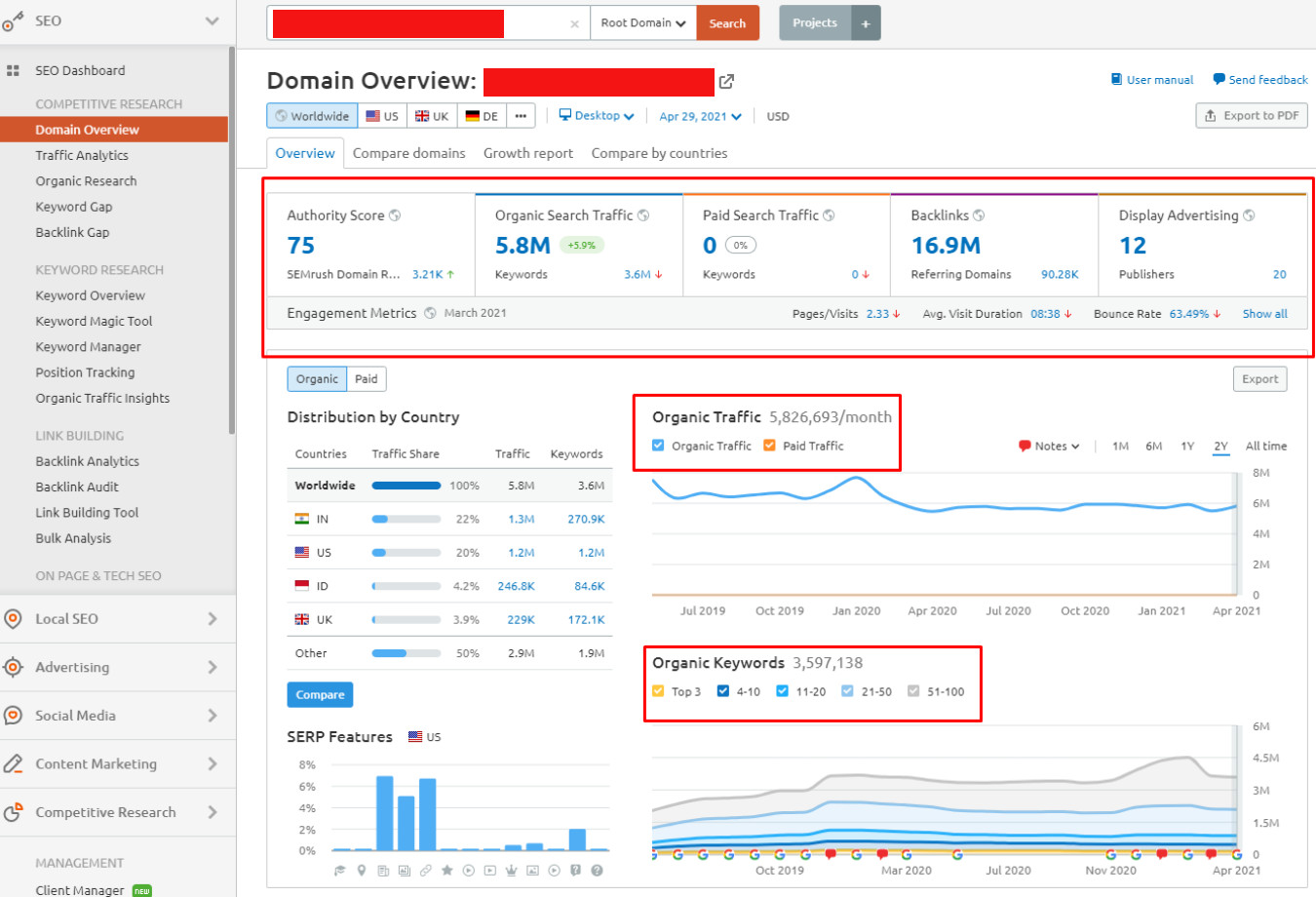
Task: Select the All time chart range
Action: tap(1266, 446)
